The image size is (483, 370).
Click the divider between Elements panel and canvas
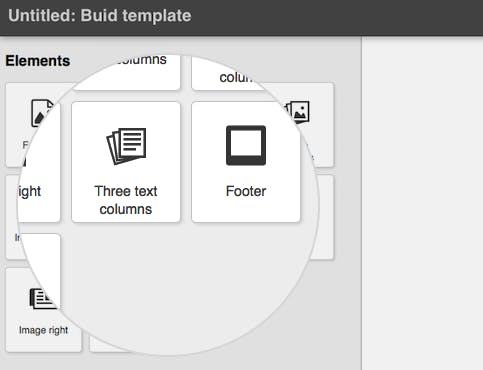pyautogui.click(x=362, y=203)
